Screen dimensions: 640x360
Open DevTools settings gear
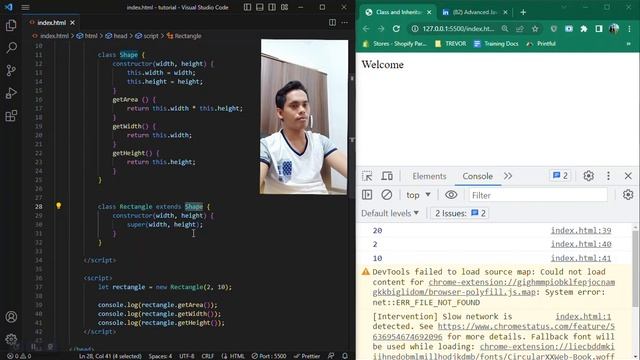click(x=588, y=176)
